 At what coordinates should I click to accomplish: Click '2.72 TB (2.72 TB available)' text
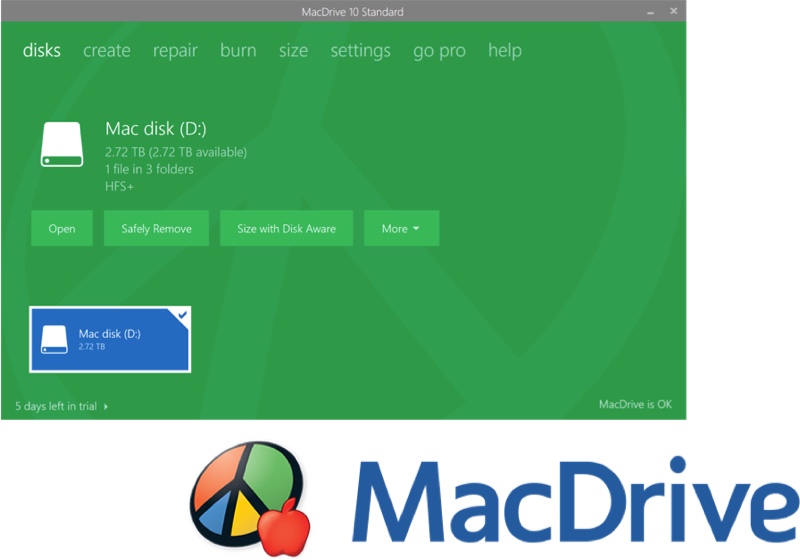tap(176, 152)
